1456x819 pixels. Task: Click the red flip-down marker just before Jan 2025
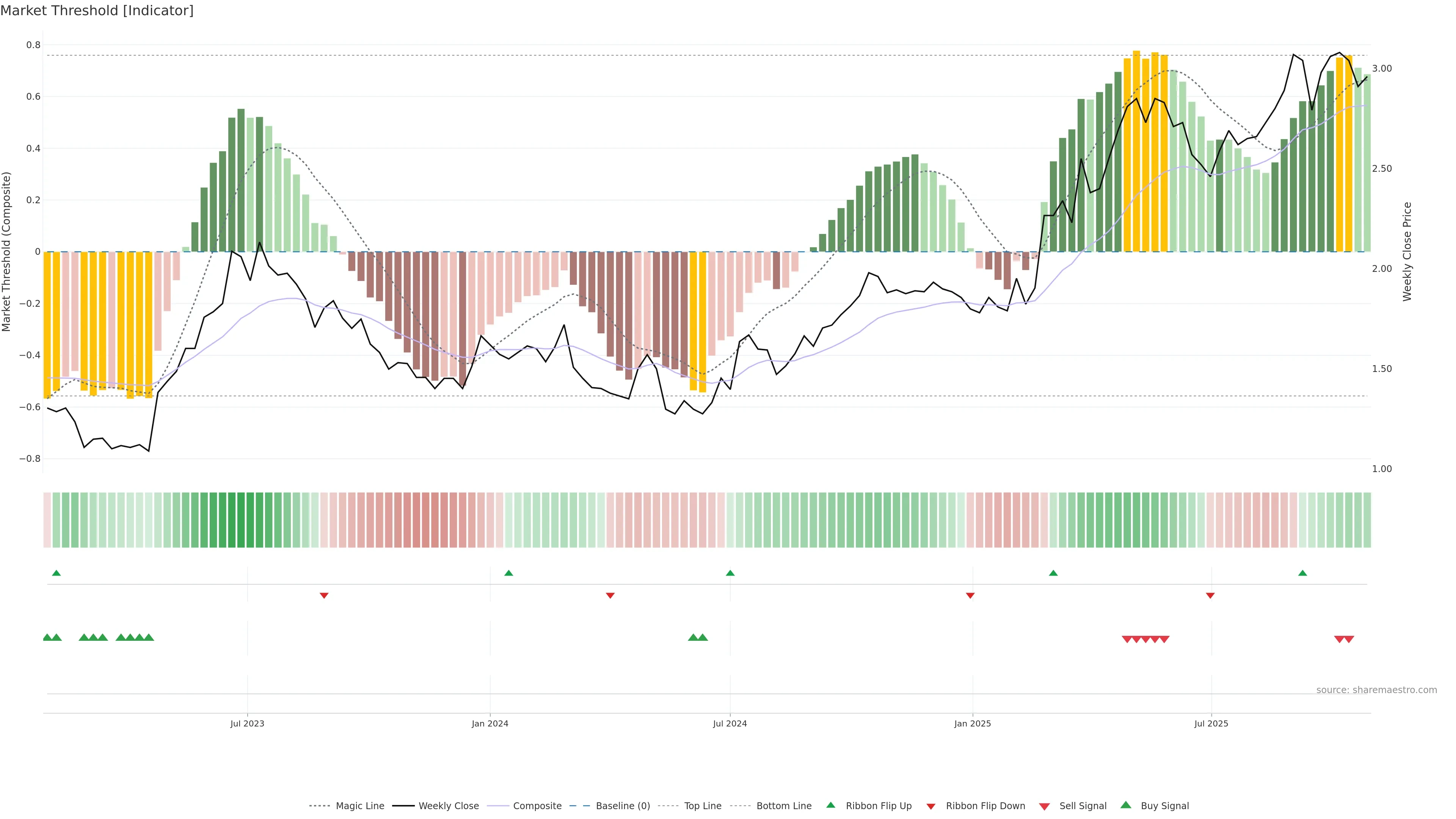pyautogui.click(x=970, y=595)
